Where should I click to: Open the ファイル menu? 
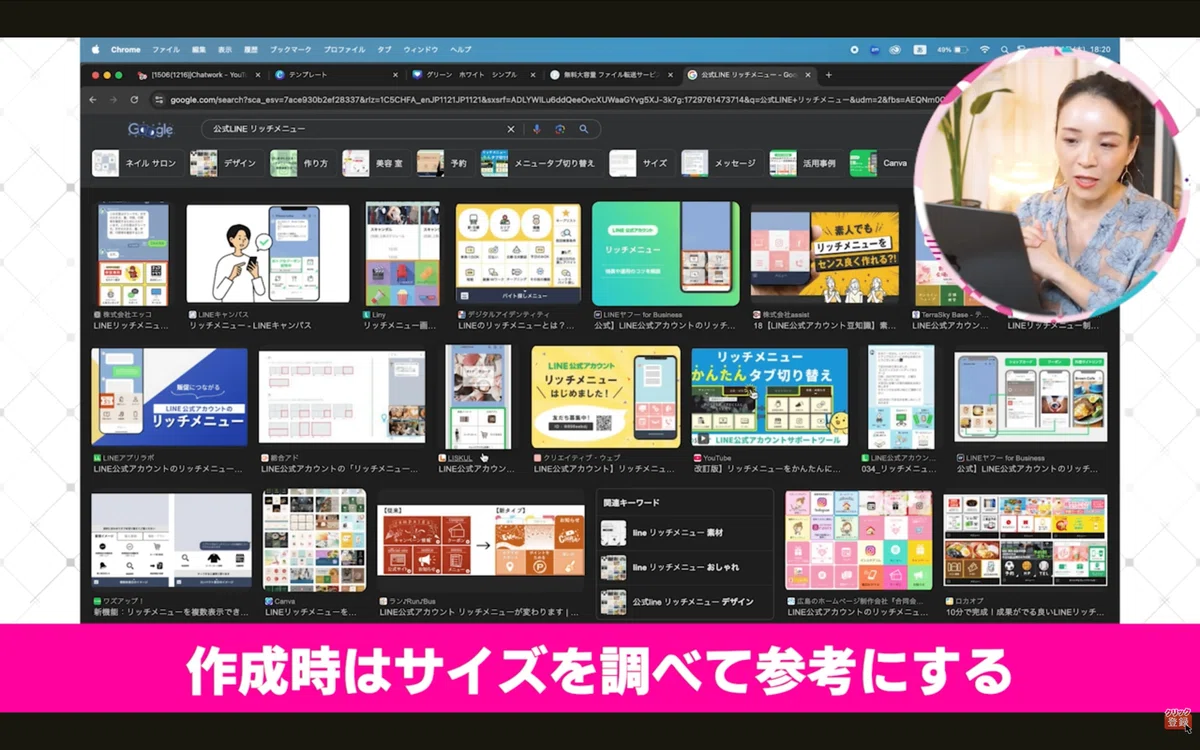[x=166, y=49]
